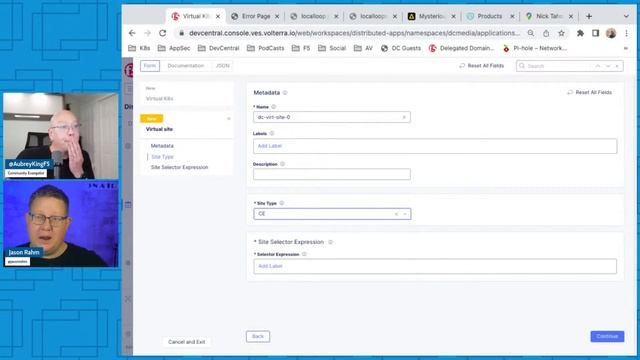Image resolution: width=640 pixels, height=360 pixels.
Task: Select the Virtual site step in sidebar
Action: 187,124
